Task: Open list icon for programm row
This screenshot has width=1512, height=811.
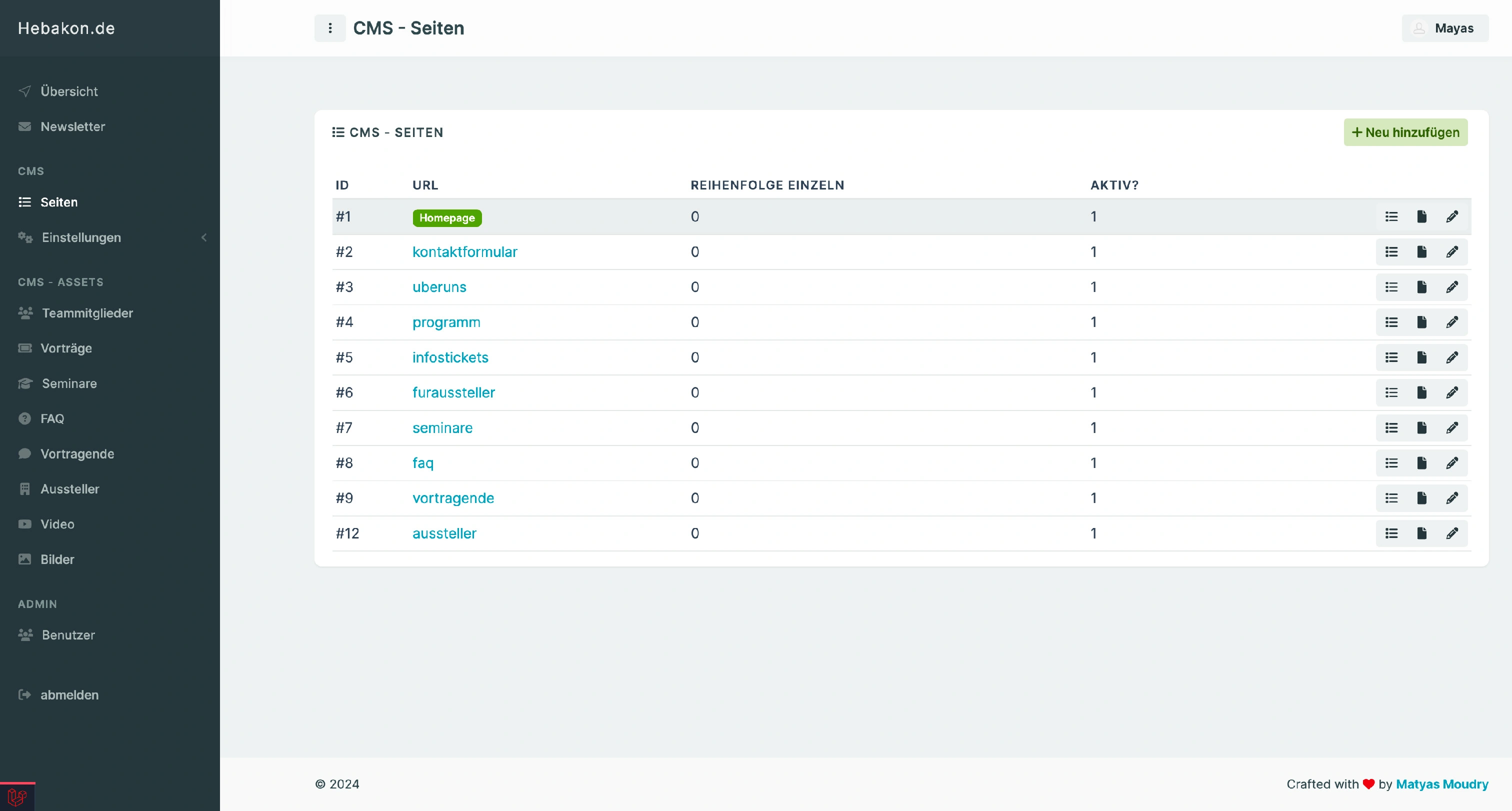Action: 1391,322
